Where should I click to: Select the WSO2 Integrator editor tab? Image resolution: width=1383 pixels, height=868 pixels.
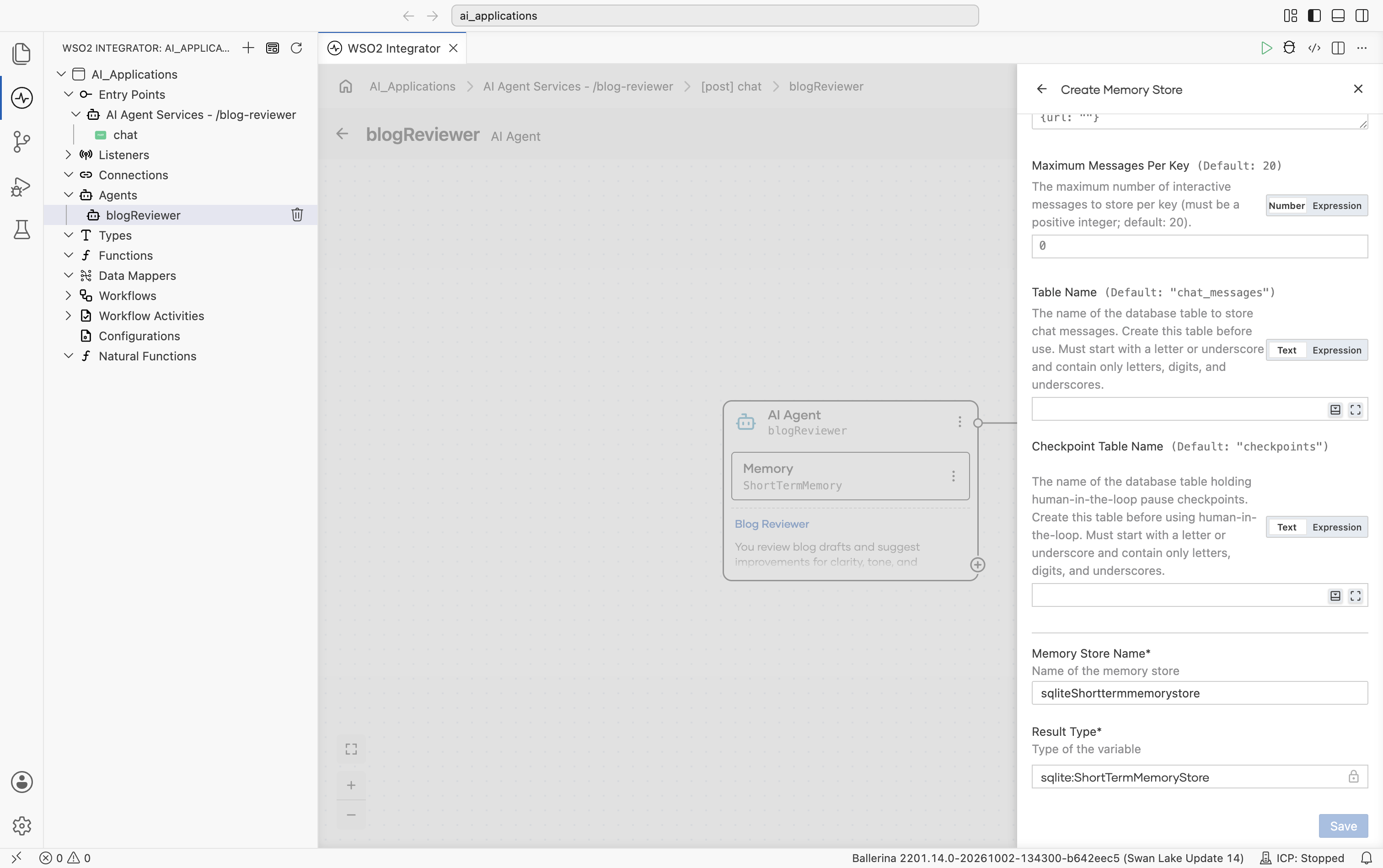tap(393, 48)
